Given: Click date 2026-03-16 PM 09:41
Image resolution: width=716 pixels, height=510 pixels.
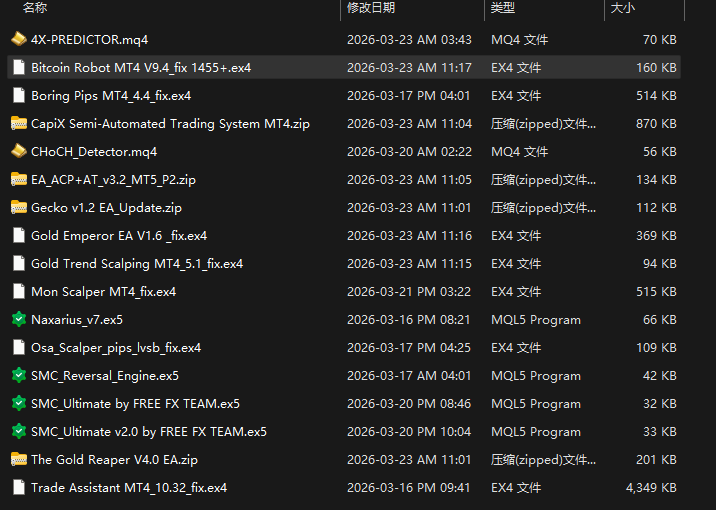Looking at the screenshot, I should 408,488.
